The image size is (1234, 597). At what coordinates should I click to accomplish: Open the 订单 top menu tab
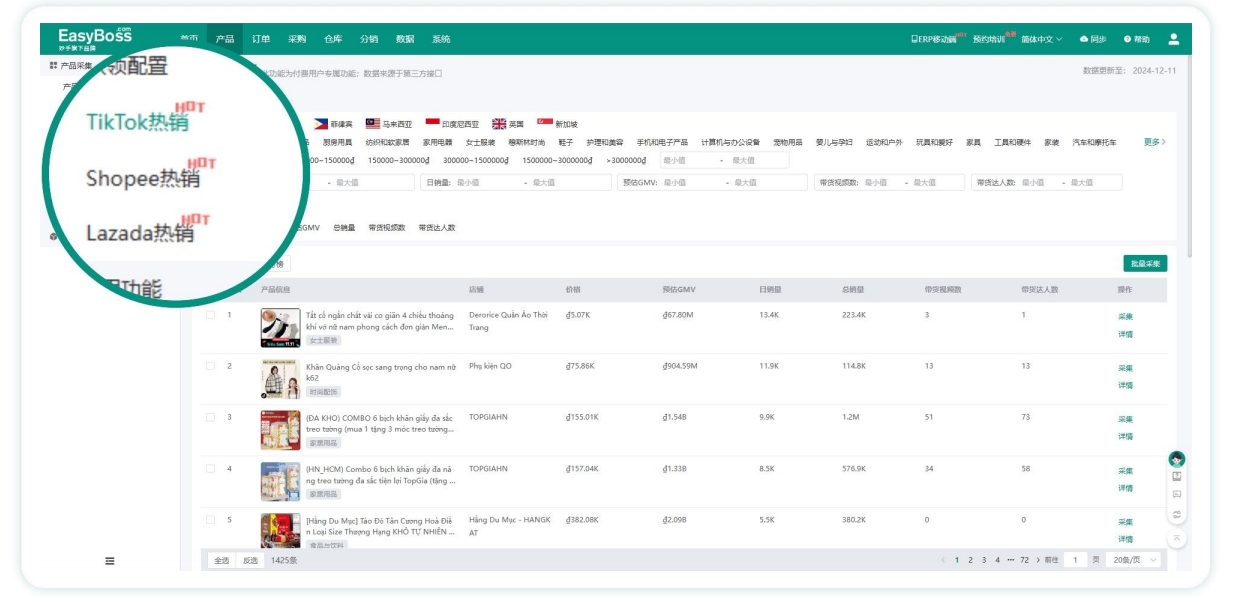point(261,39)
